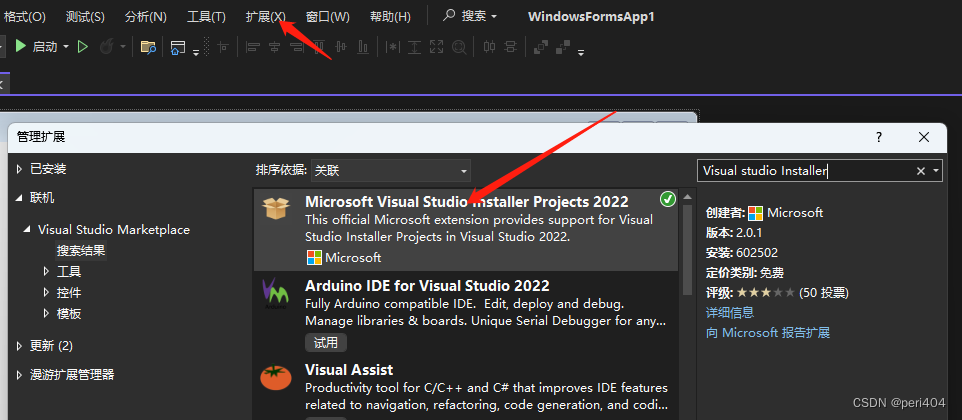Open the 窗口(W) menu
This screenshot has width=962, height=420.
pos(328,17)
